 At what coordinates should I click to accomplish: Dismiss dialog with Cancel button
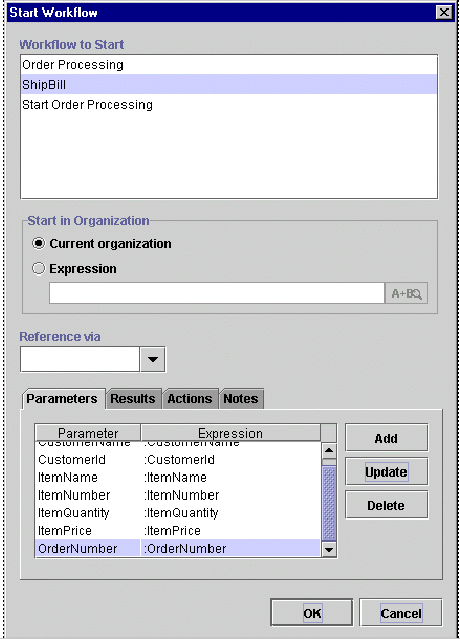tap(401, 613)
